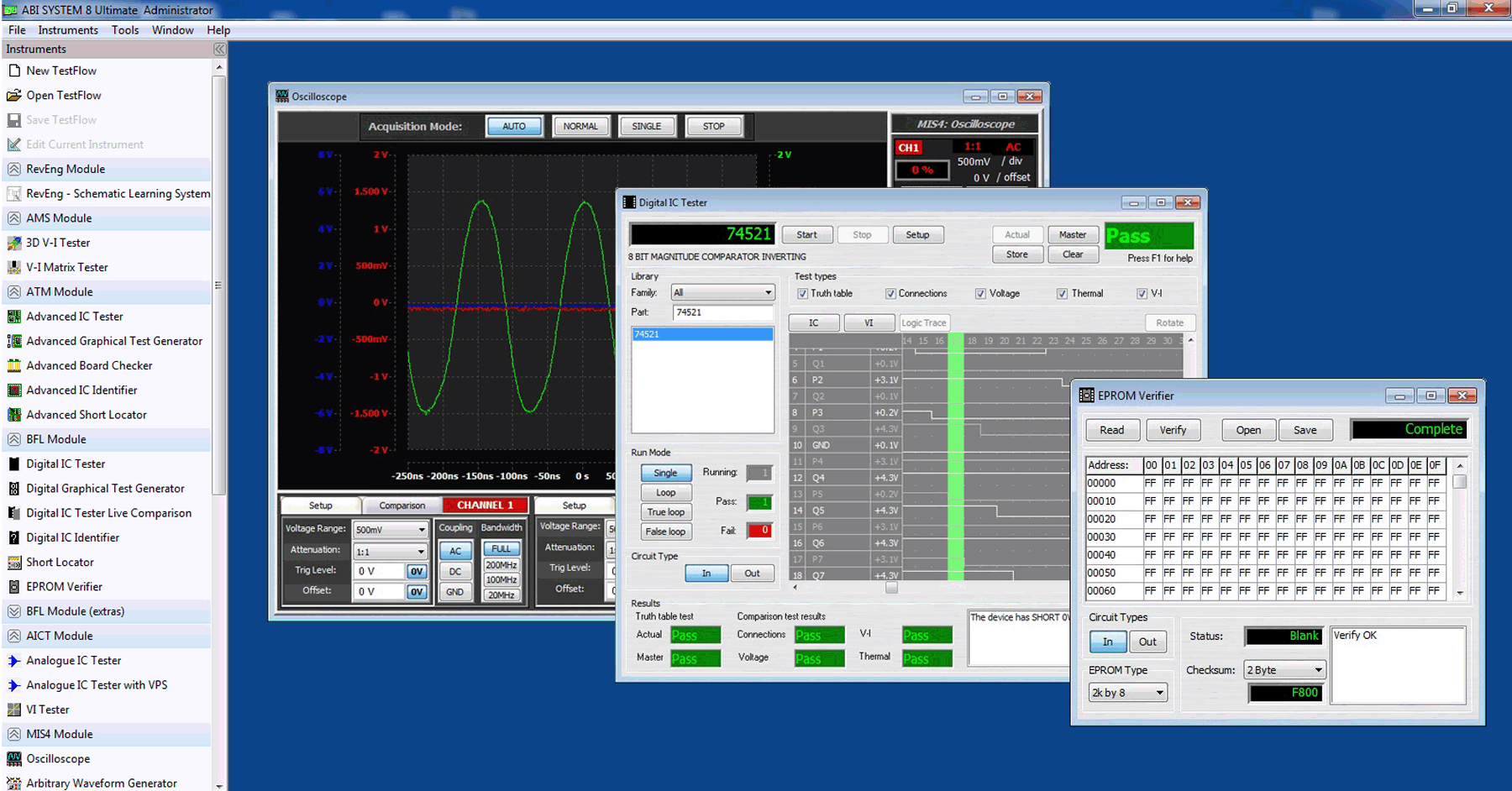The width and height of the screenshot is (1512, 791).
Task: Click the Trig Level 0 V field
Action: [381, 572]
